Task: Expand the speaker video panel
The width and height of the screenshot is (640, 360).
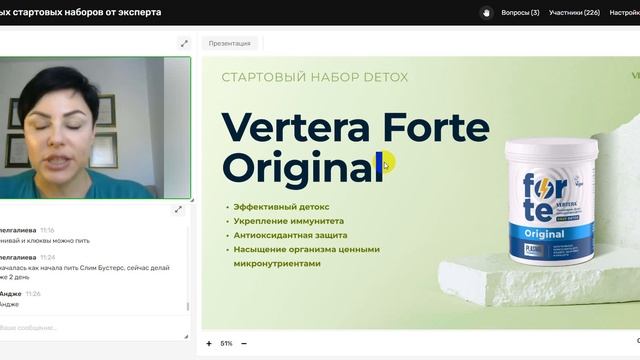Action: pyautogui.click(x=184, y=43)
